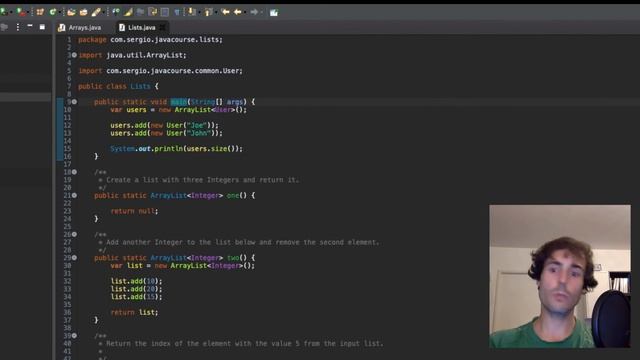Open the Run button dropdown arrow
Screen dimensions: 640x360
[11, 13]
